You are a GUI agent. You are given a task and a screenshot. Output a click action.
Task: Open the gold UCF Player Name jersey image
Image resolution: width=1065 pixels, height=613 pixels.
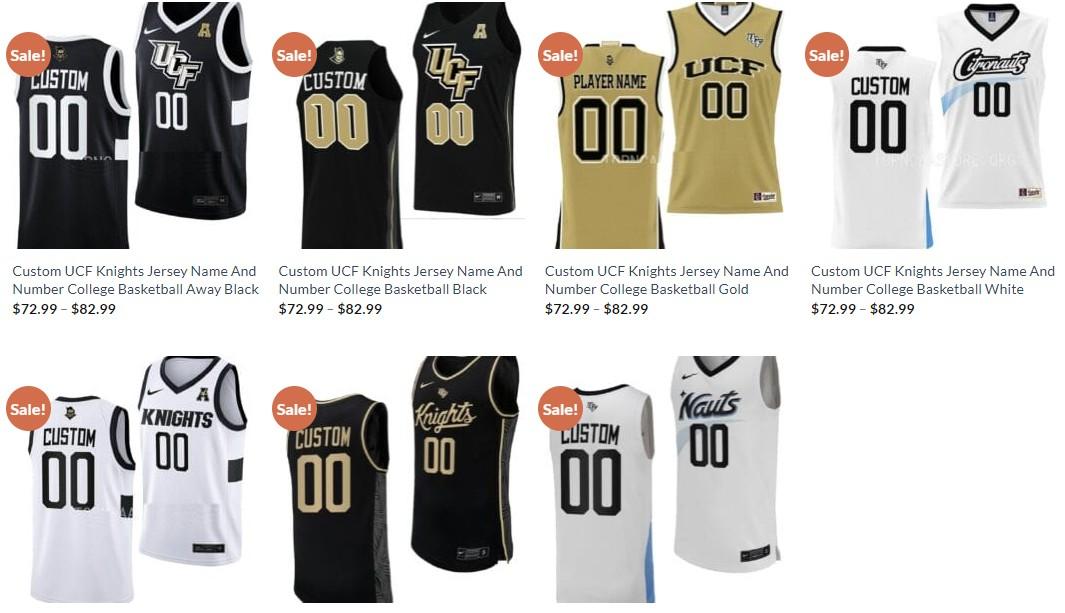(x=666, y=125)
